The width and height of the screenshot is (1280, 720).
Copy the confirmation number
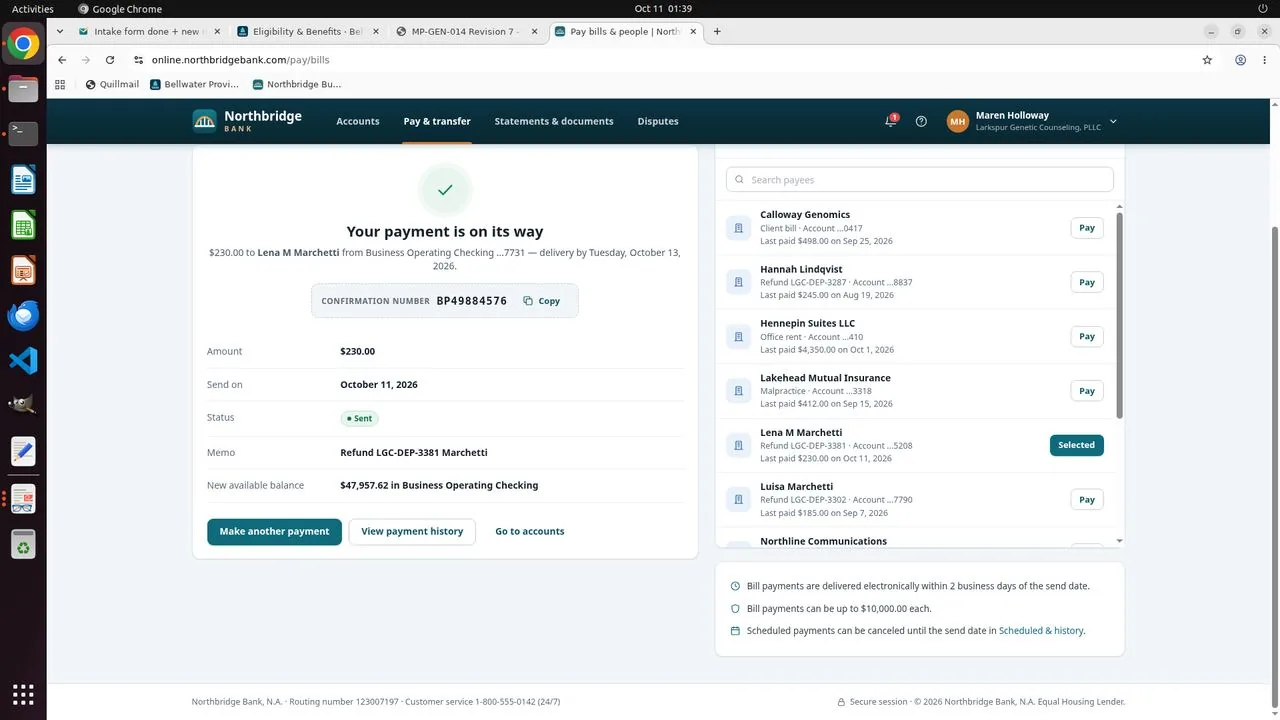tap(541, 301)
